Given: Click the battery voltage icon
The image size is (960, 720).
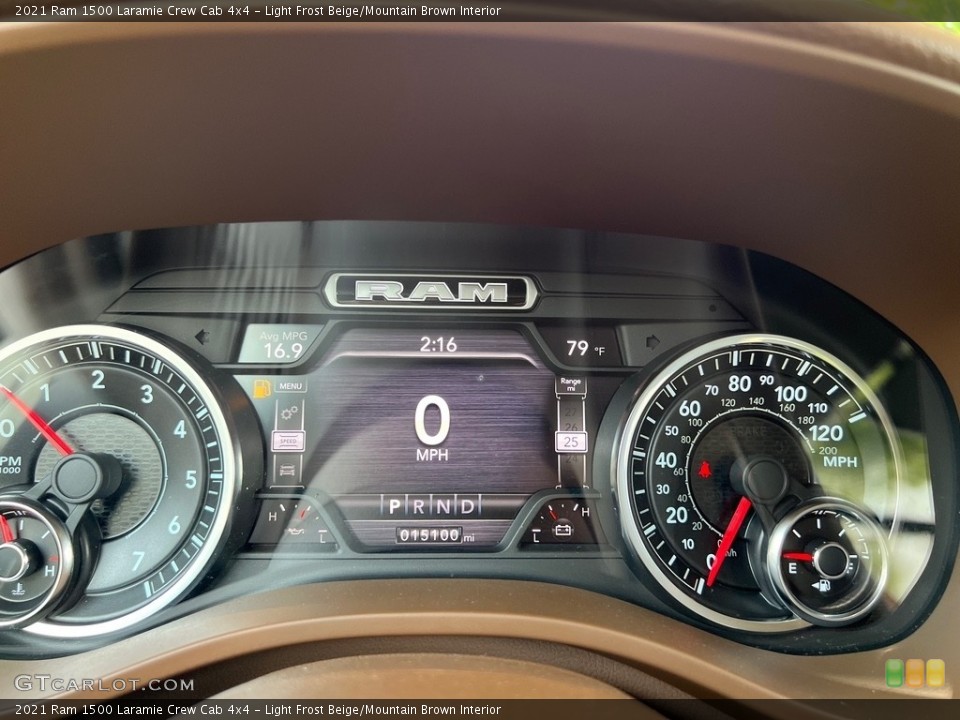Looking at the screenshot, I should [x=563, y=530].
